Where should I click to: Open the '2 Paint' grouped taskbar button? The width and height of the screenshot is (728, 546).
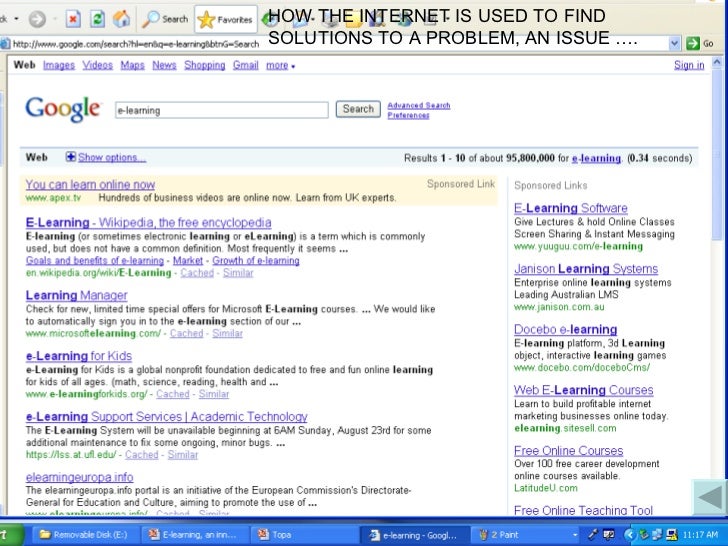[525, 535]
